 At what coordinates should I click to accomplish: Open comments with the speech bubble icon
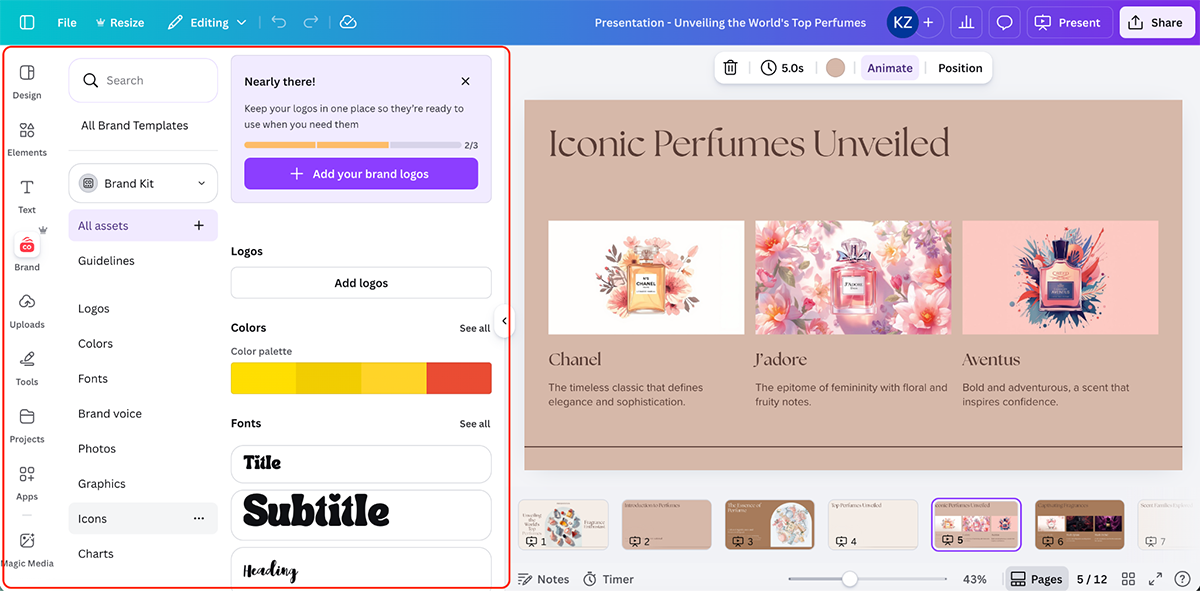point(1004,21)
